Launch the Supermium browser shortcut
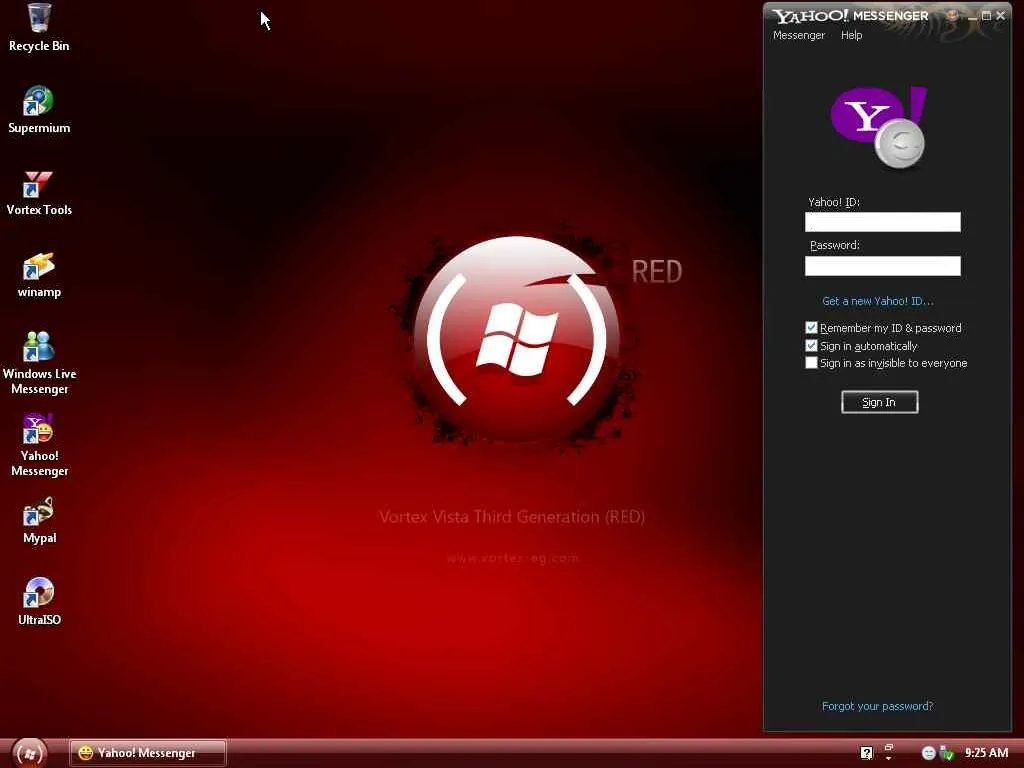The width and height of the screenshot is (1024, 768). pos(39,110)
